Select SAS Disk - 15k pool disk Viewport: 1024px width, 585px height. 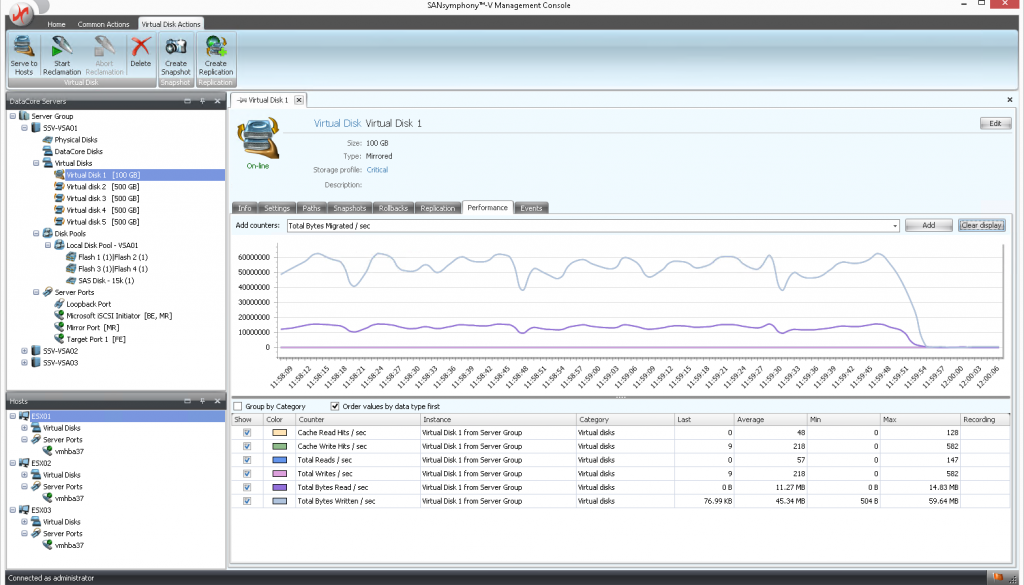(x=105, y=280)
